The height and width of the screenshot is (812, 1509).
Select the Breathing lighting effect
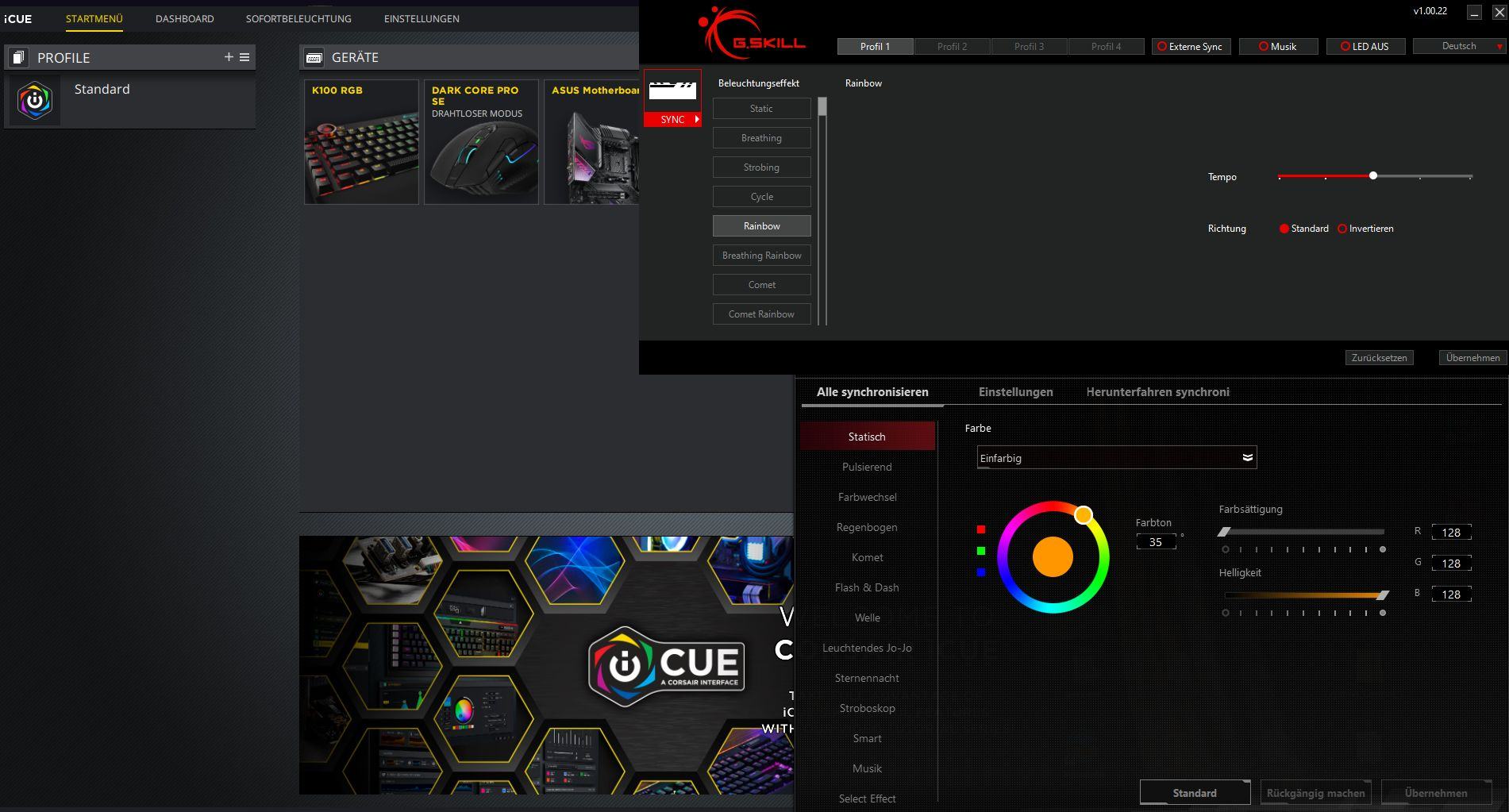[761, 138]
